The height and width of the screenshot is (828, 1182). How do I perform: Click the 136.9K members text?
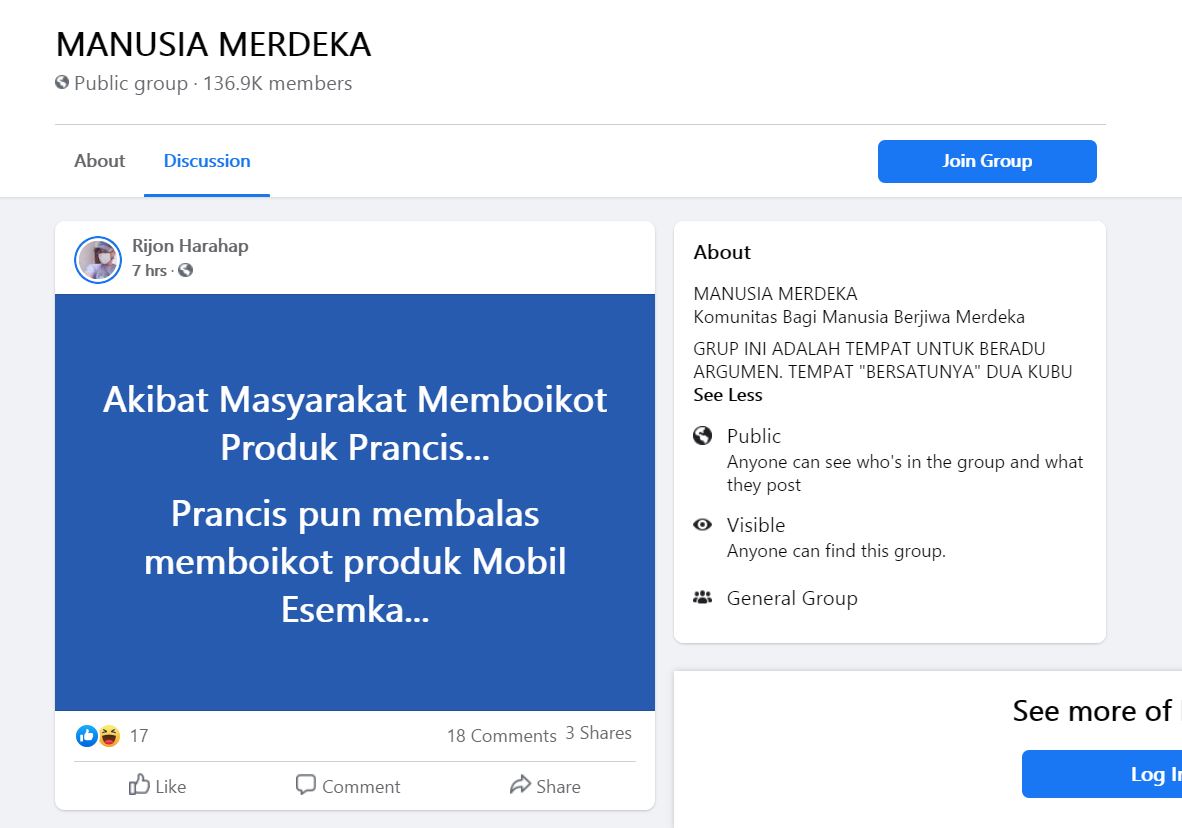click(x=277, y=83)
